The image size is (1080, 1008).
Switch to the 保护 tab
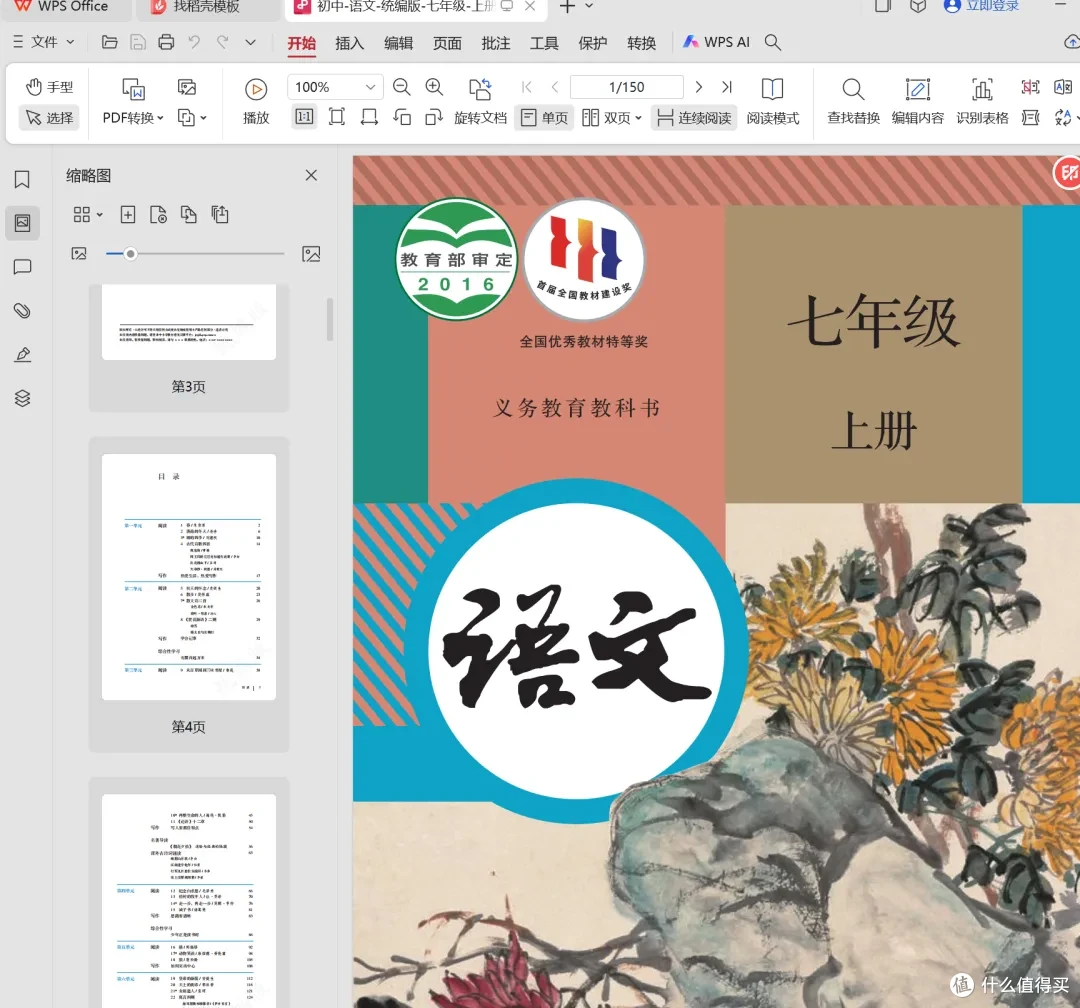pyautogui.click(x=593, y=43)
